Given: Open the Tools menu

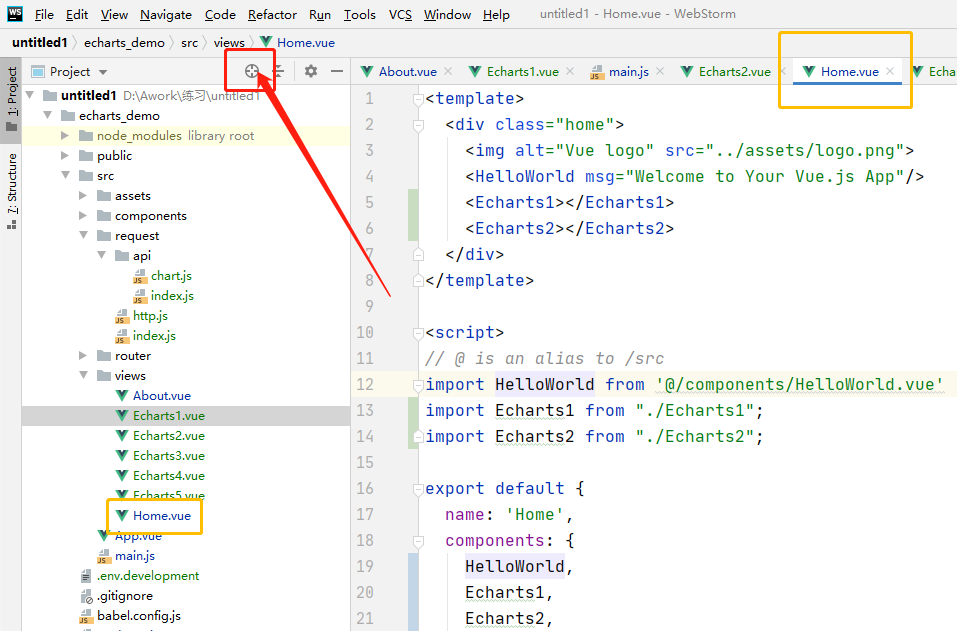Looking at the screenshot, I should [359, 15].
